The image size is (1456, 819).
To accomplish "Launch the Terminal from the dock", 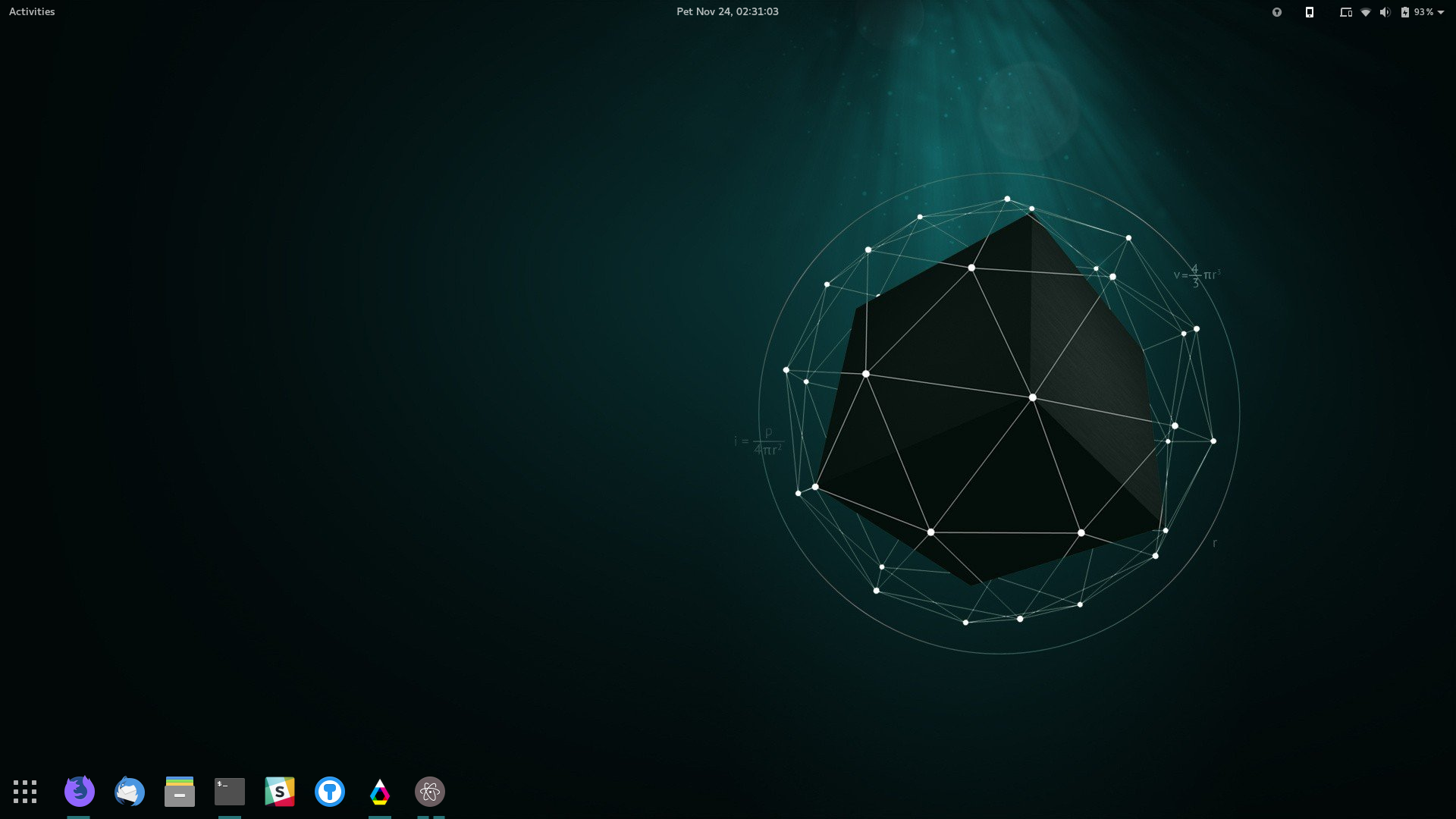I will coord(230,792).
